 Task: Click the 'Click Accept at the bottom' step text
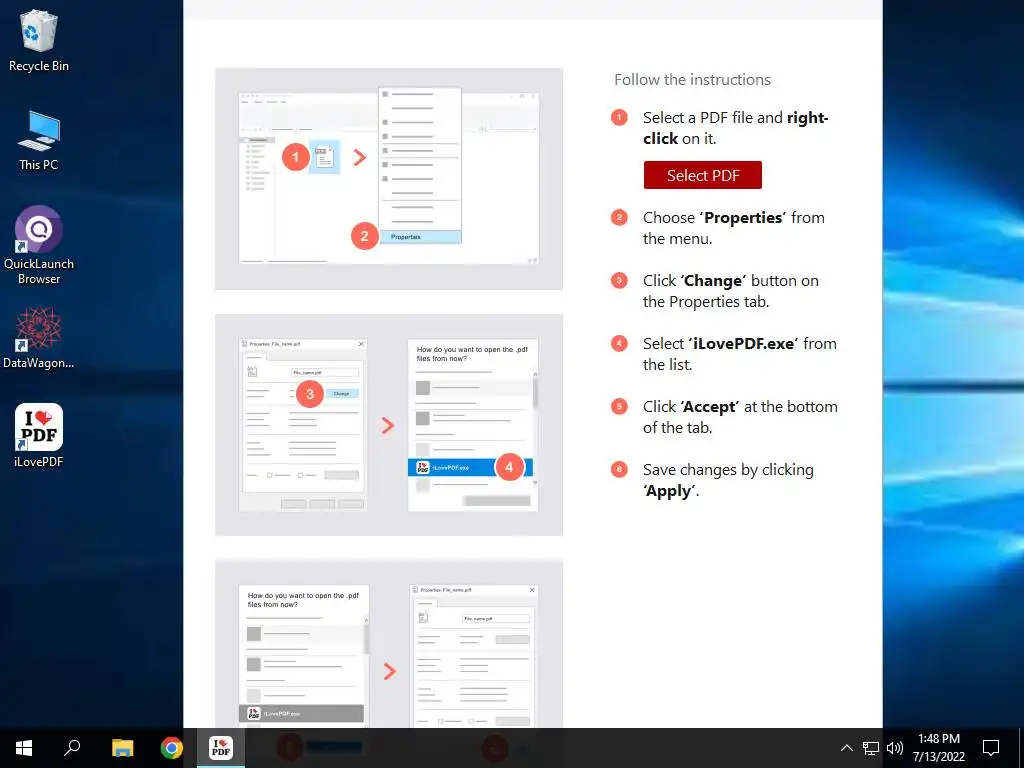pos(740,417)
